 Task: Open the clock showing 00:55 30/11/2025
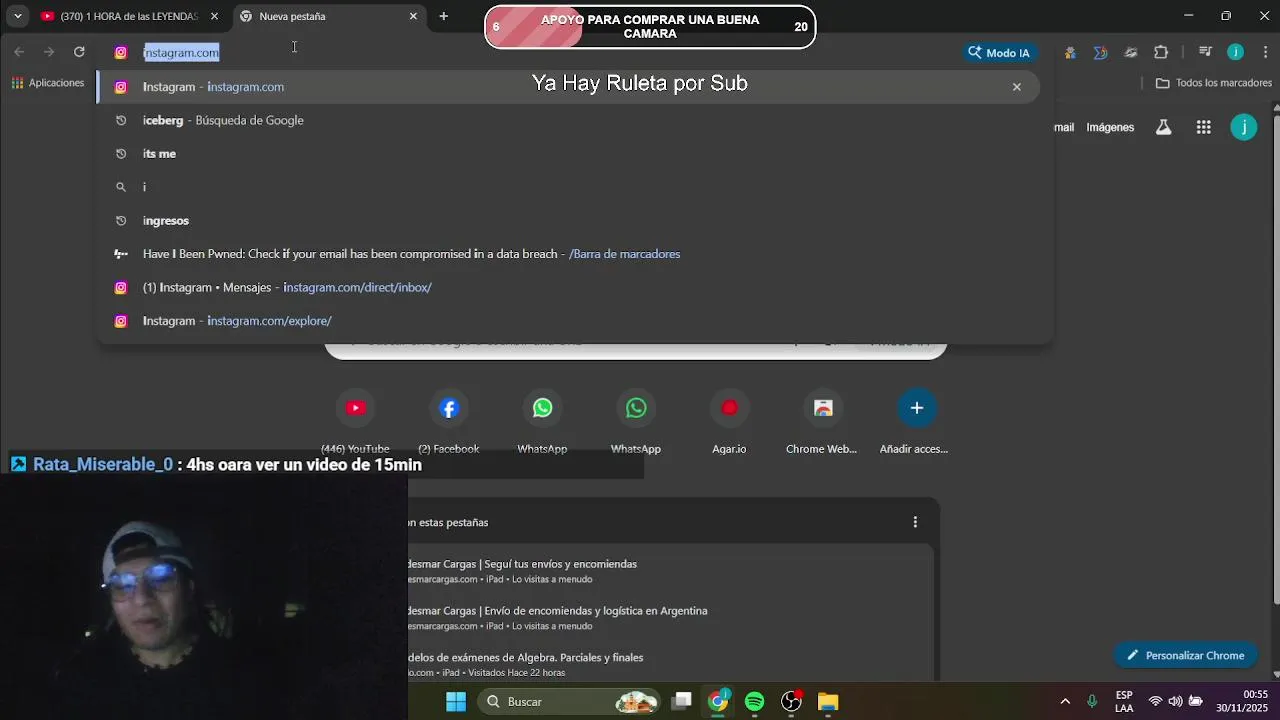click(1242, 701)
